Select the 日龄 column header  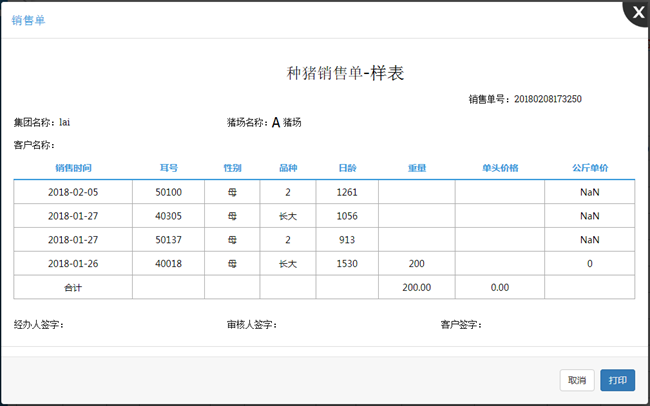(347, 168)
